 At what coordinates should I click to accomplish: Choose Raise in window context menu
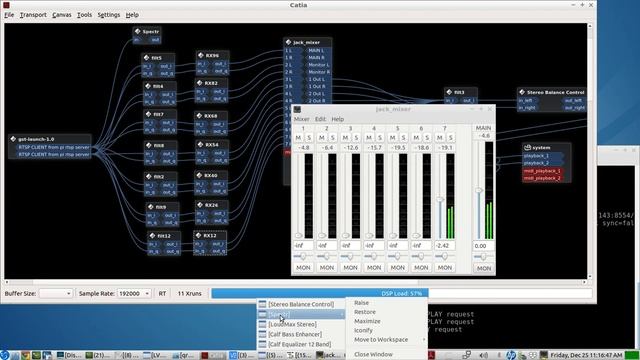tap(386, 303)
